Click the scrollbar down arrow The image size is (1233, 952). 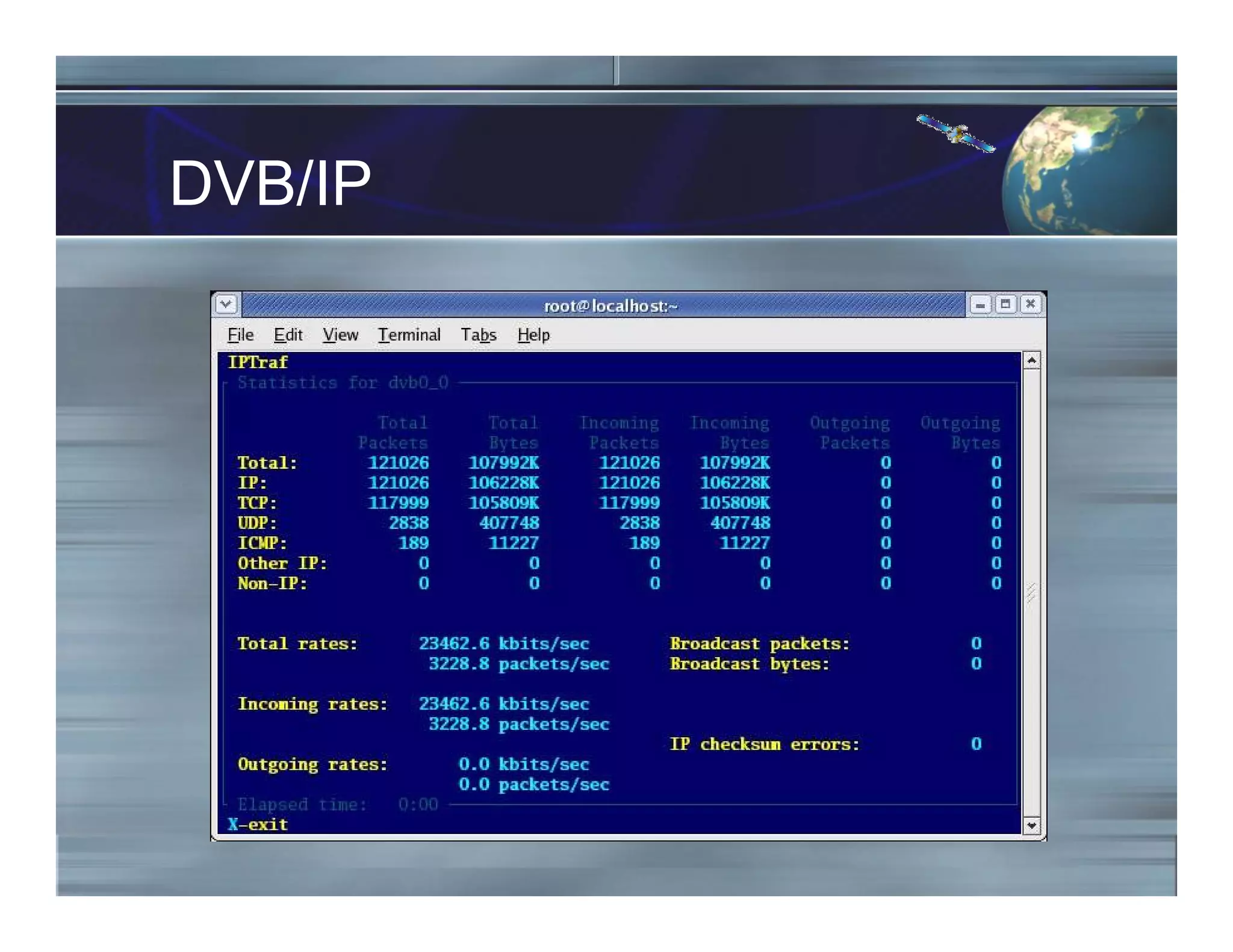point(1031,826)
